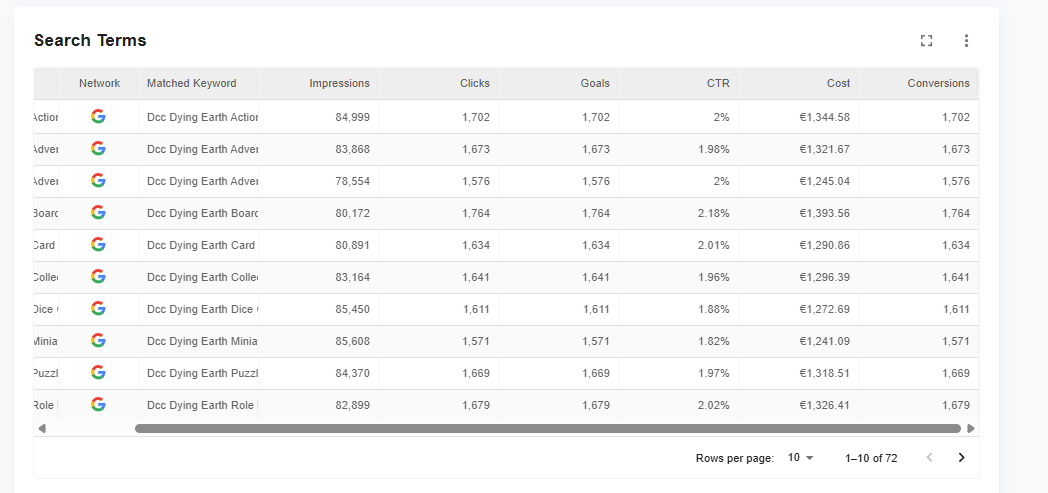
Task: Click Google icon in the 78,554 impressions row
Action: pyautogui.click(x=98, y=181)
